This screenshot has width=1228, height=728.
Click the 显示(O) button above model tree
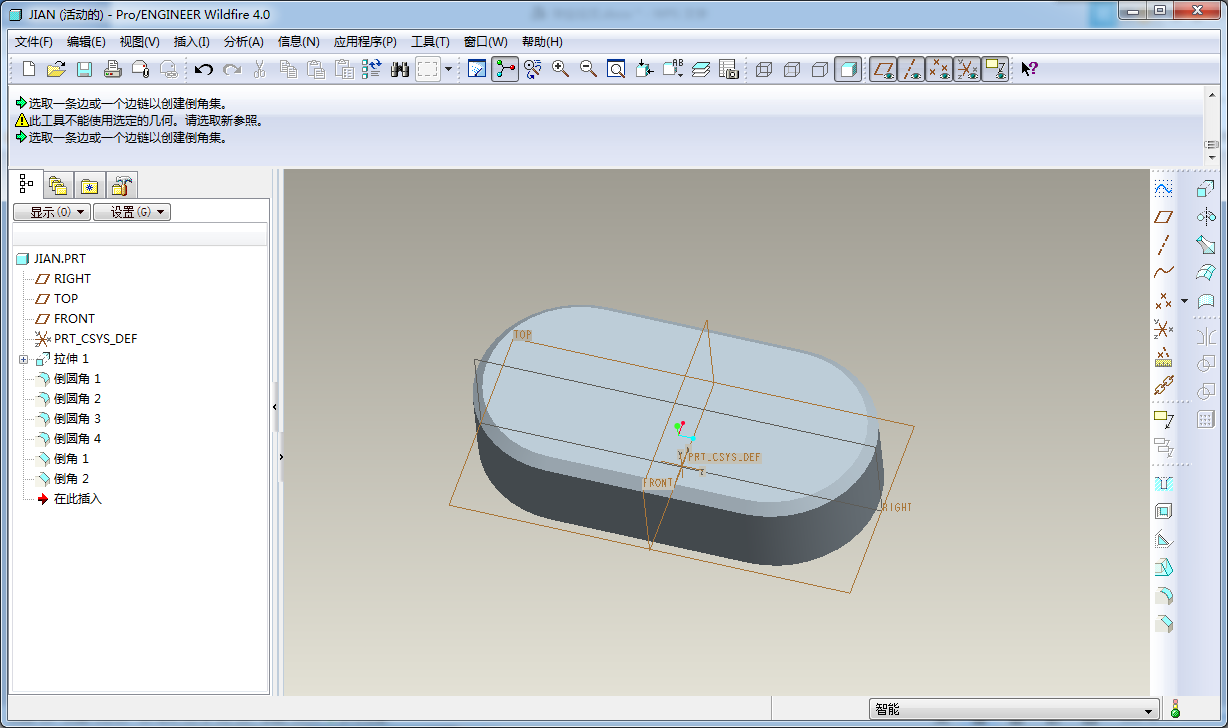point(51,212)
